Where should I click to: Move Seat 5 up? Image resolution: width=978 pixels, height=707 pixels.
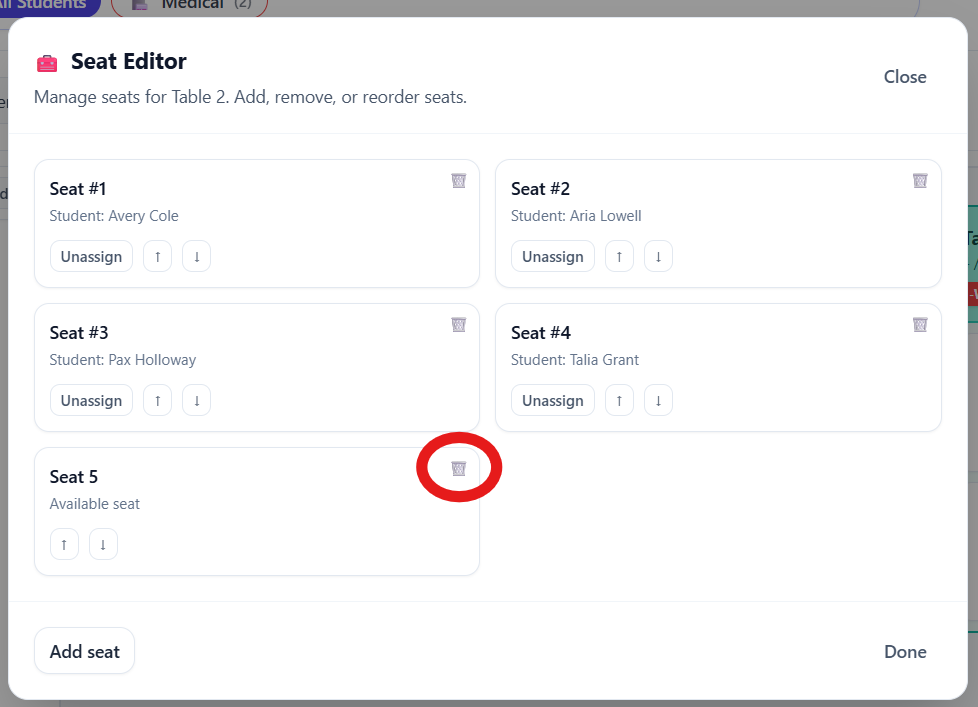[64, 545]
